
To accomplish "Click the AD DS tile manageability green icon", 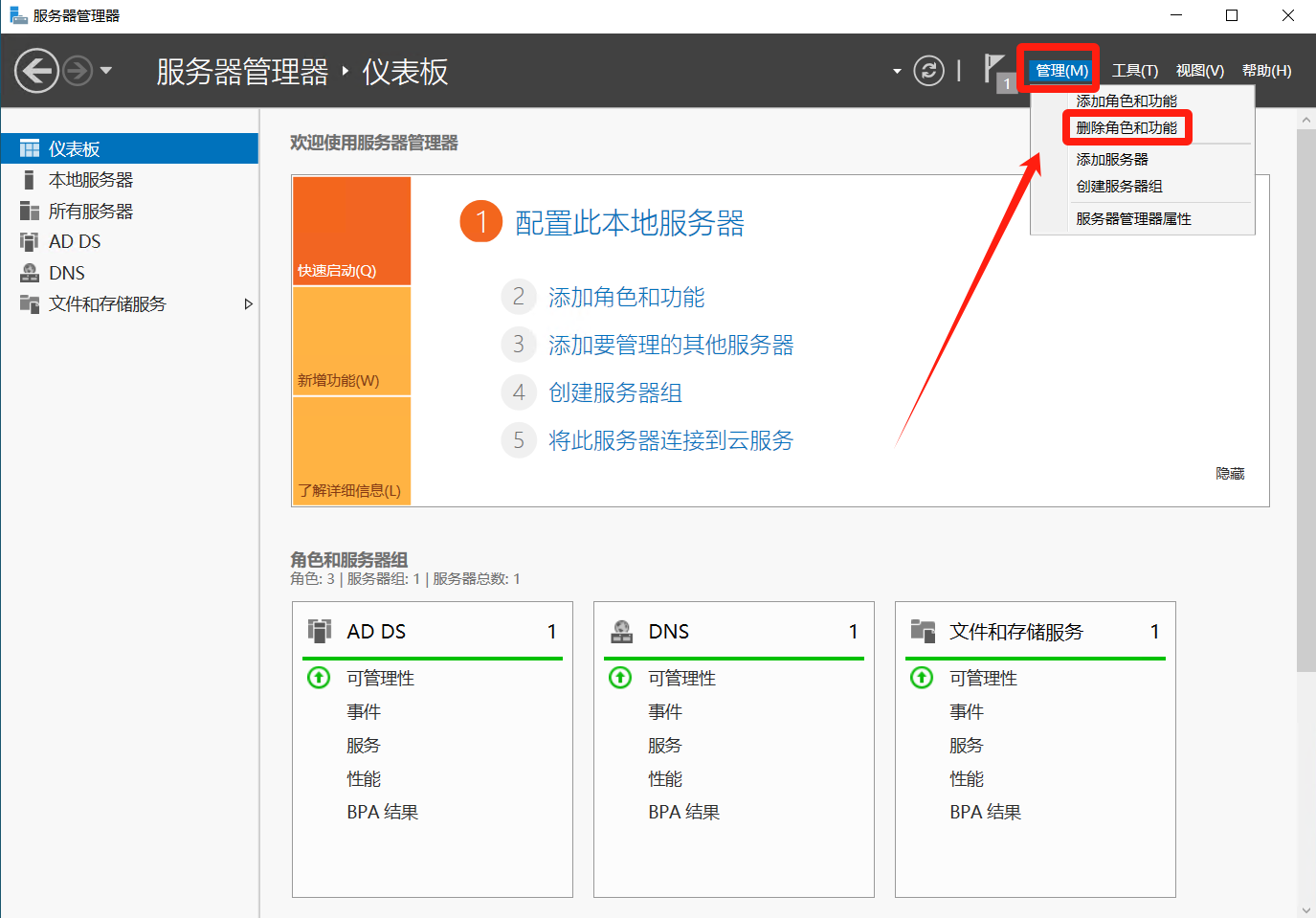I will pyautogui.click(x=319, y=678).
